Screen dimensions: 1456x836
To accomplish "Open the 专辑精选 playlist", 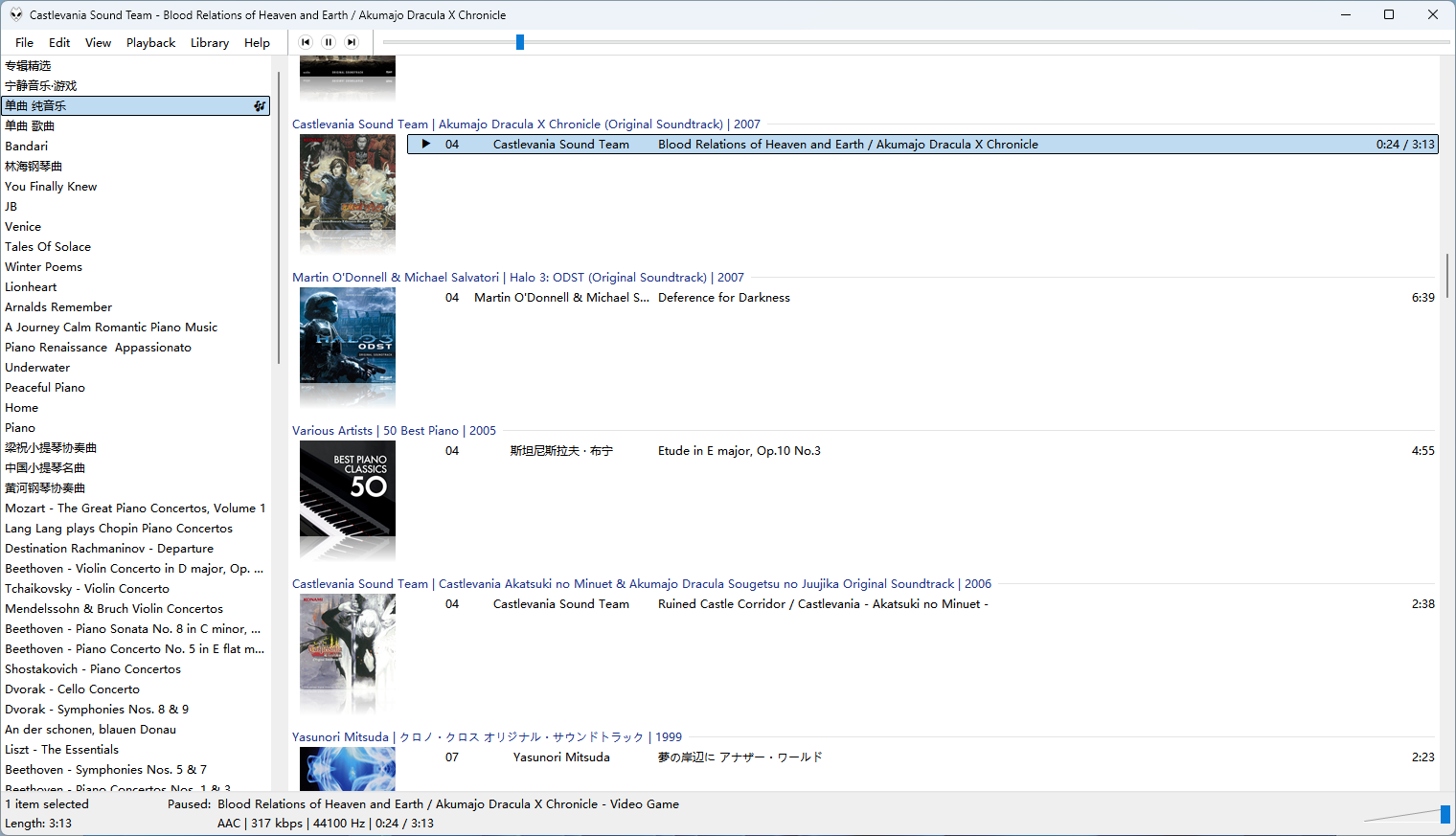I will 135,66.
